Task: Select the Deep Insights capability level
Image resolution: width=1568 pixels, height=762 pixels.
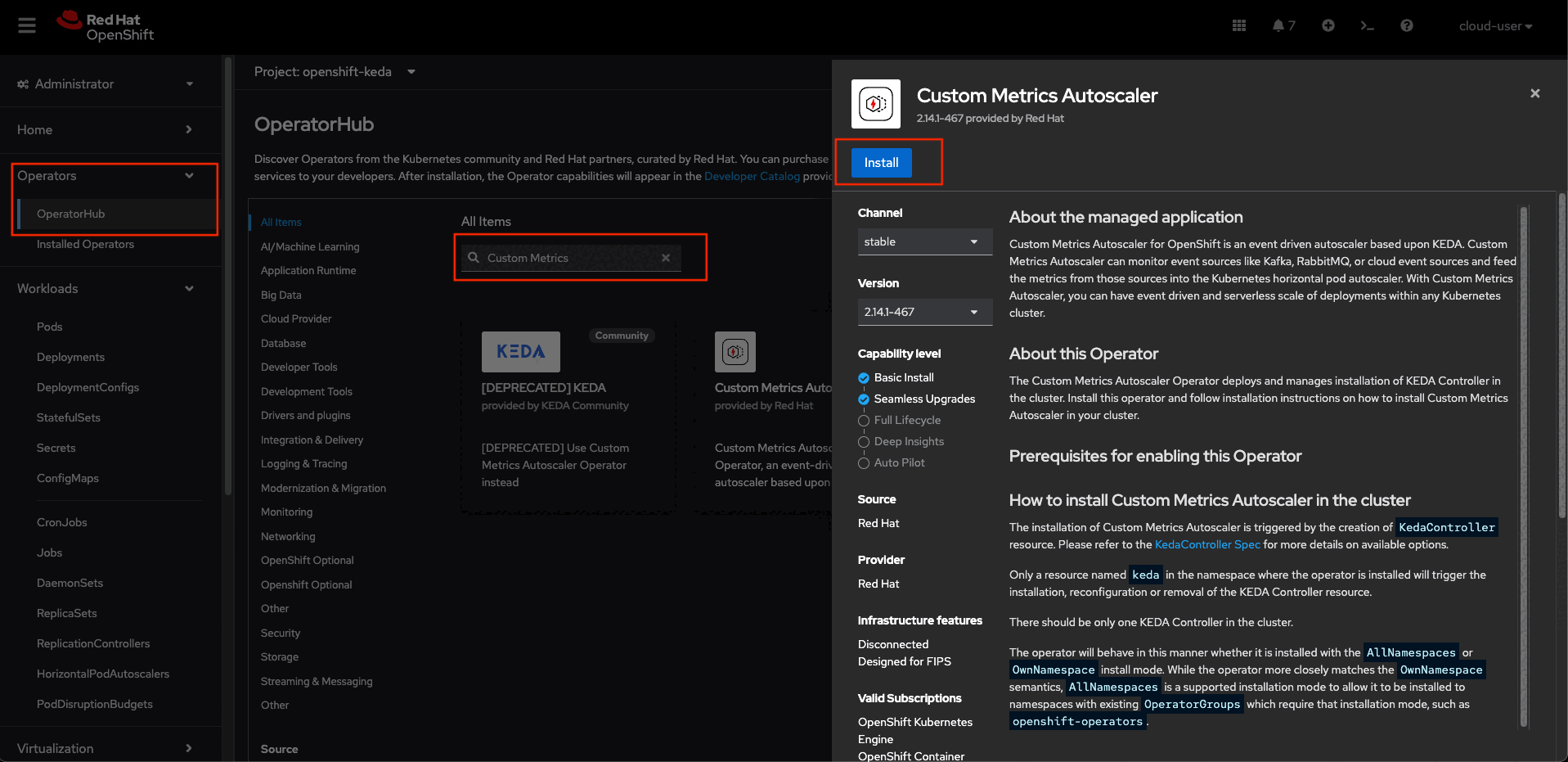Action: point(864,442)
